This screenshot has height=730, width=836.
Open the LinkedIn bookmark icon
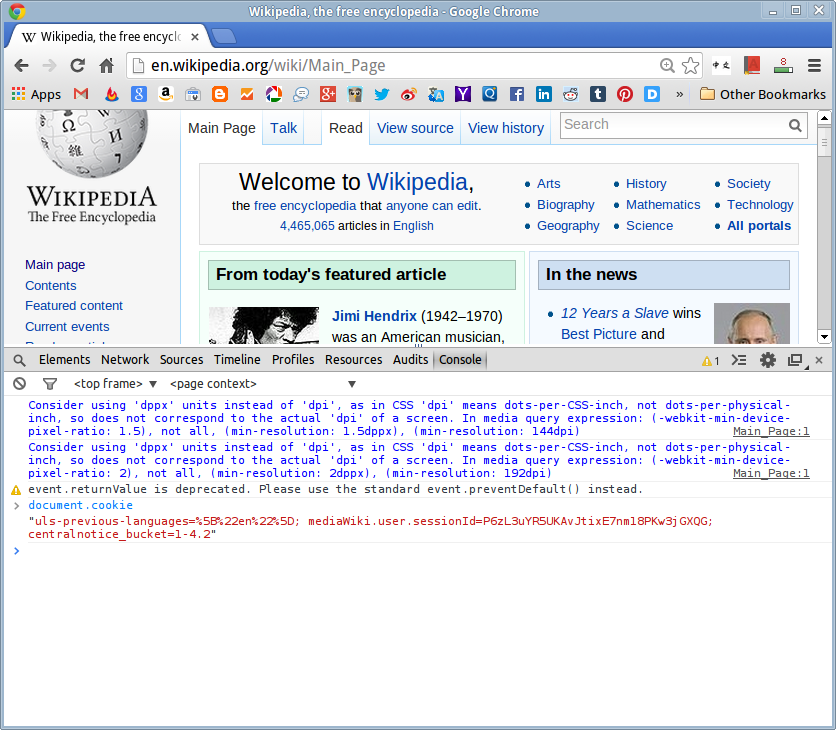point(544,94)
